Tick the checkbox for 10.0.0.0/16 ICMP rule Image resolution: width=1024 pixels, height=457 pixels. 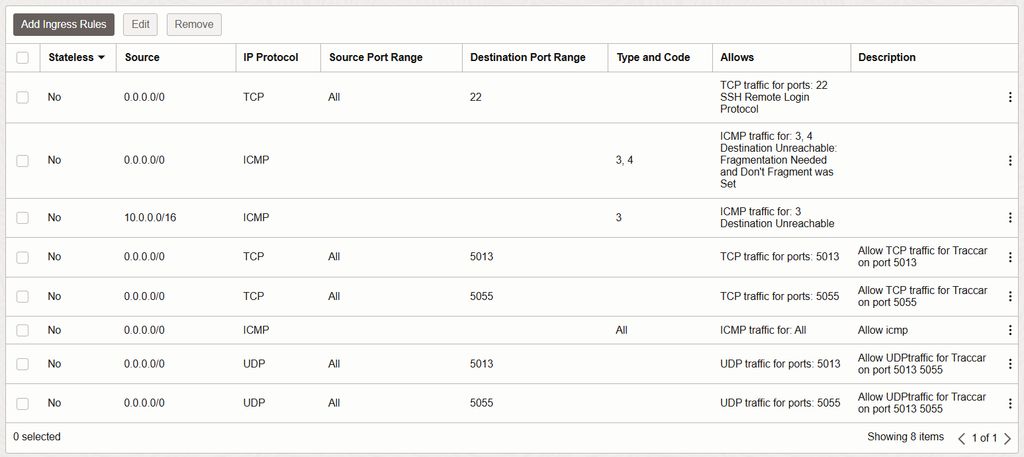tap(23, 217)
